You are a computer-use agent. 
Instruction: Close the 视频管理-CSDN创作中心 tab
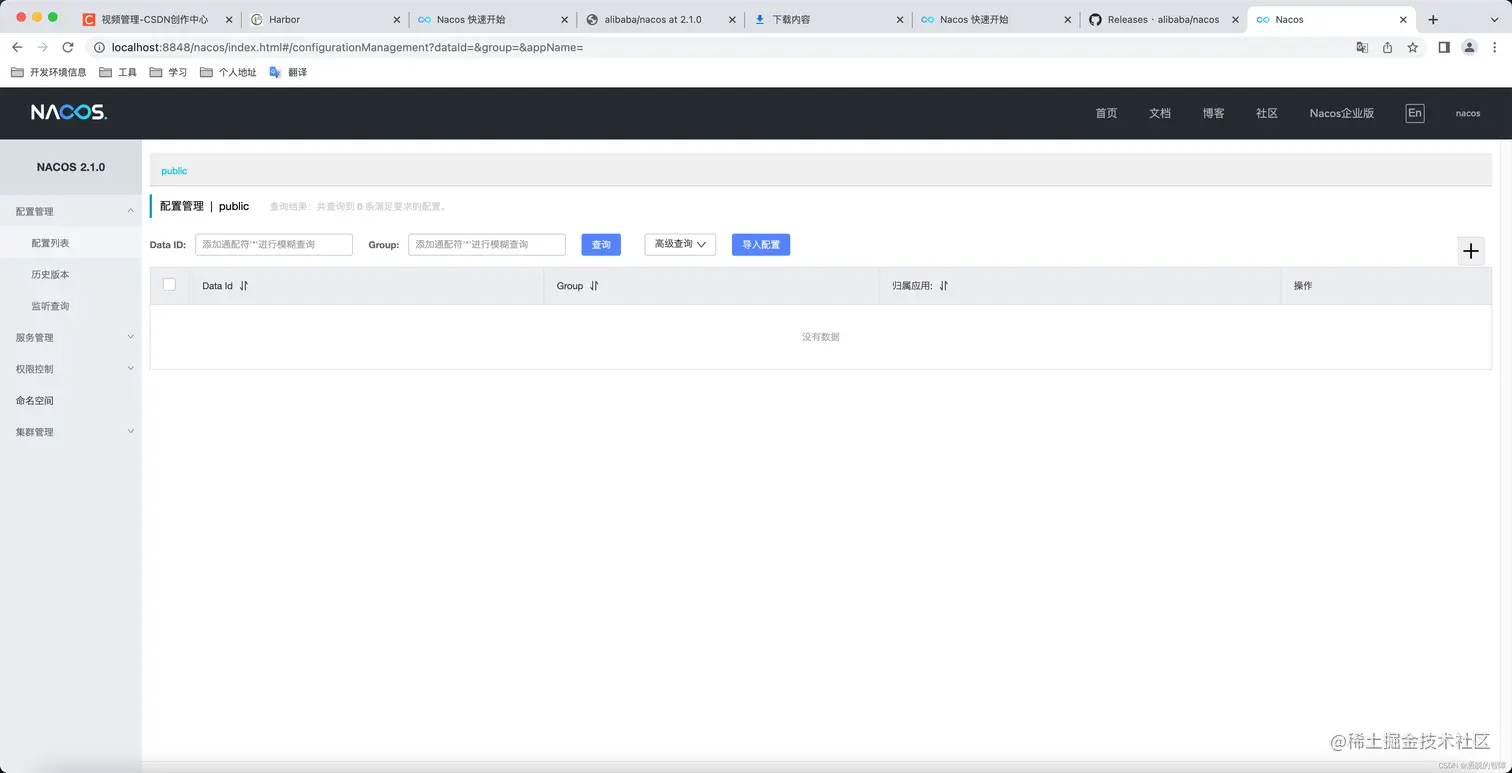[x=228, y=19]
